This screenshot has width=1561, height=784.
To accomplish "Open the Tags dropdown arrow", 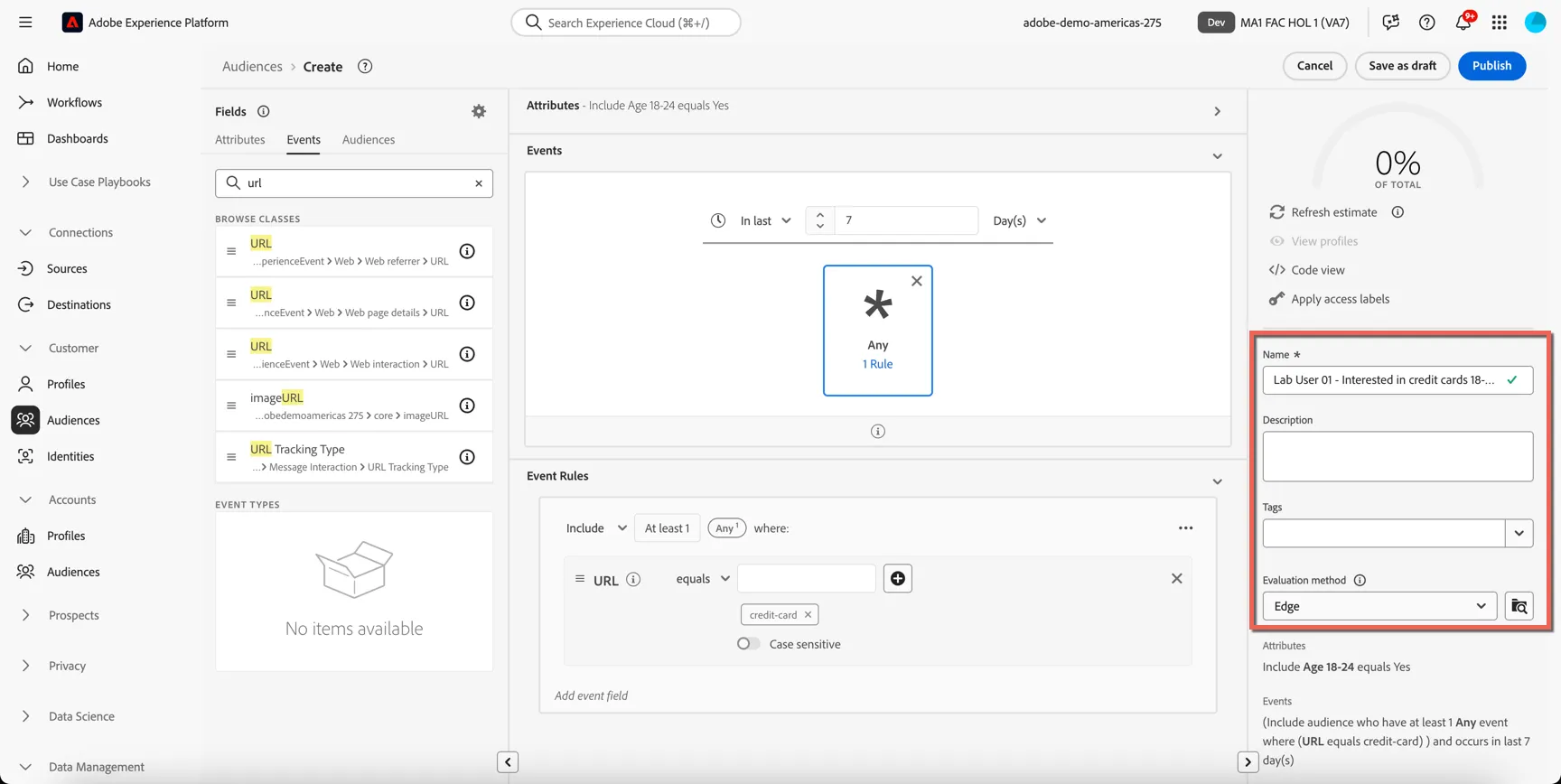I will click(x=1519, y=534).
